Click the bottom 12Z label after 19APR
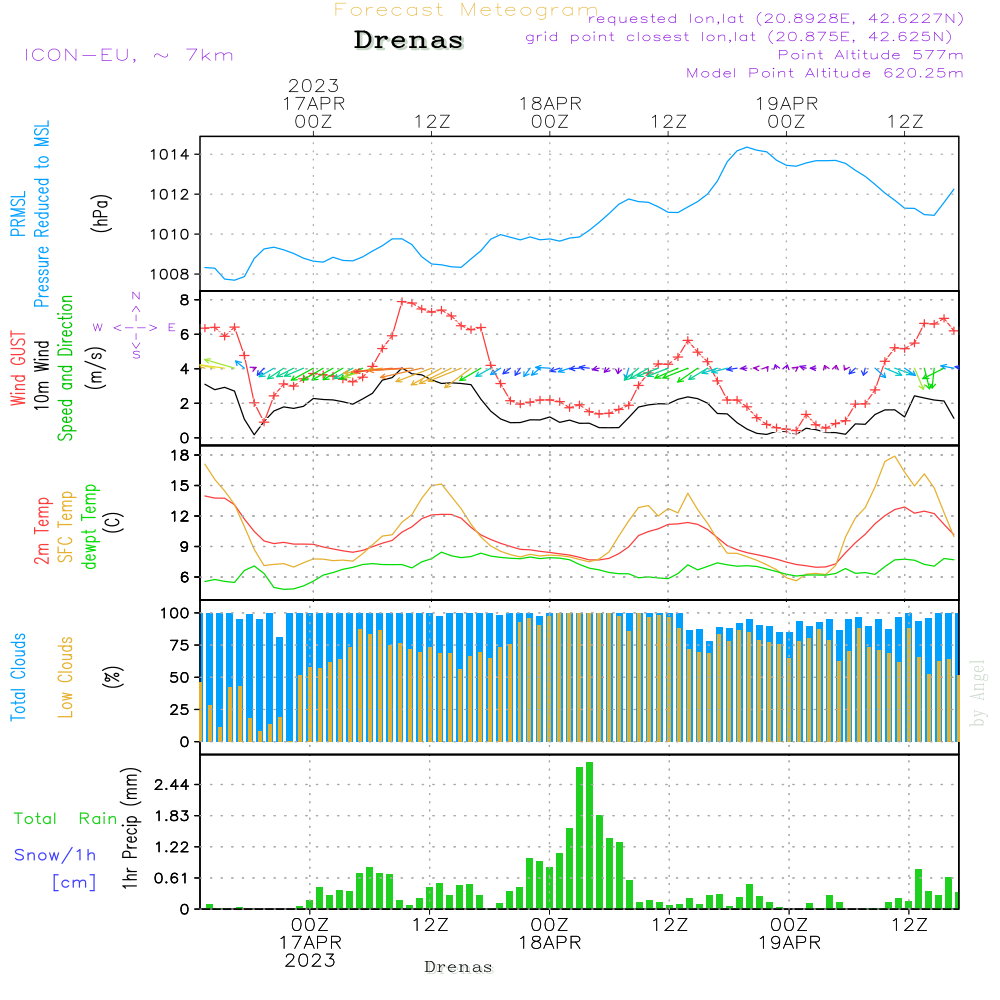 pyautogui.click(x=909, y=924)
